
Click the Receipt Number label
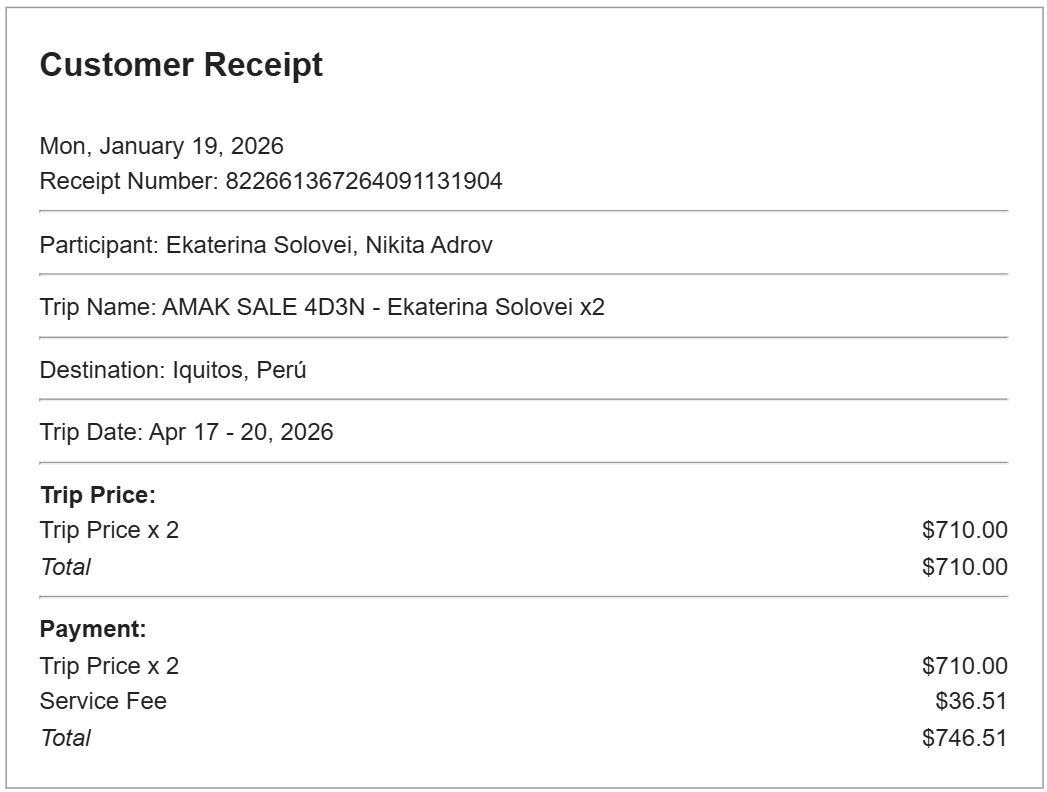click(129, 182)
